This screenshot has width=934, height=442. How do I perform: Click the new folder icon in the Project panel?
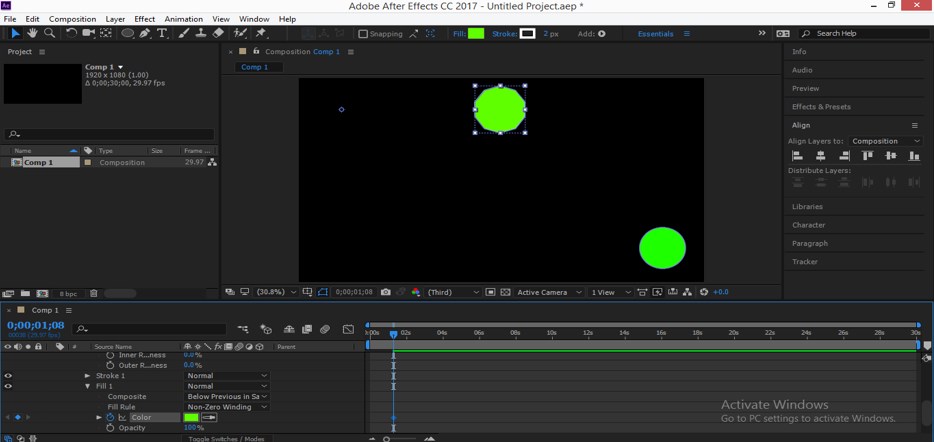[x=25, y=293]
